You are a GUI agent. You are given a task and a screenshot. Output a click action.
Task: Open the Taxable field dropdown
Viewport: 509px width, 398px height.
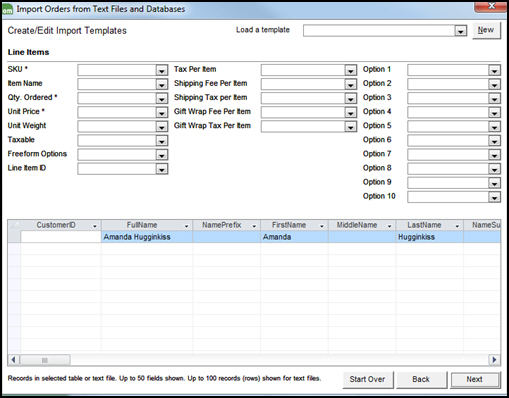pos(162,141)
